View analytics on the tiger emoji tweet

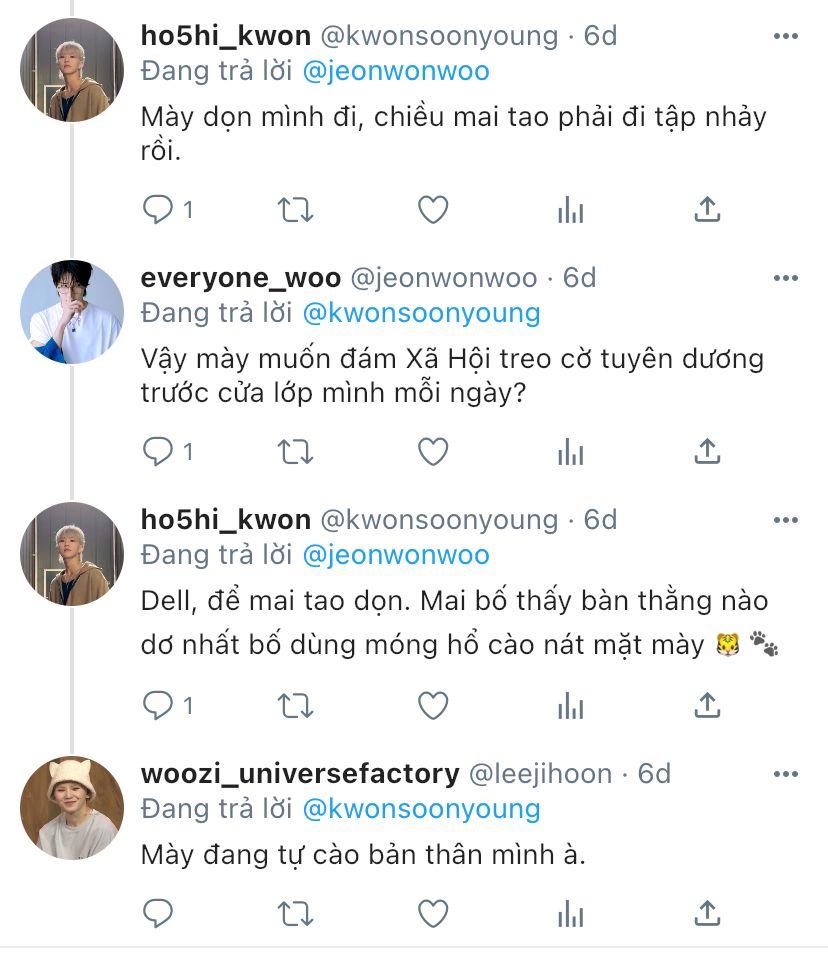coord(570,706)
